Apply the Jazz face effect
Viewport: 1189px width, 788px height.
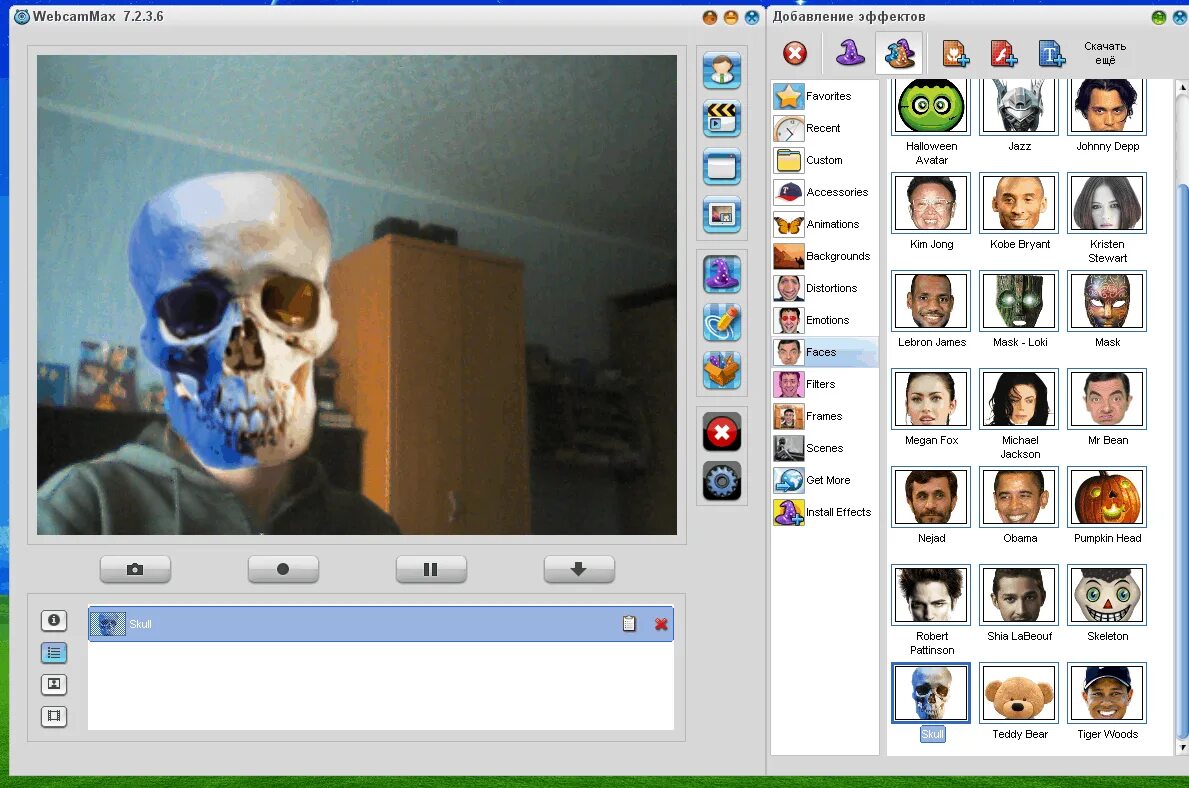click(1019, 107)
